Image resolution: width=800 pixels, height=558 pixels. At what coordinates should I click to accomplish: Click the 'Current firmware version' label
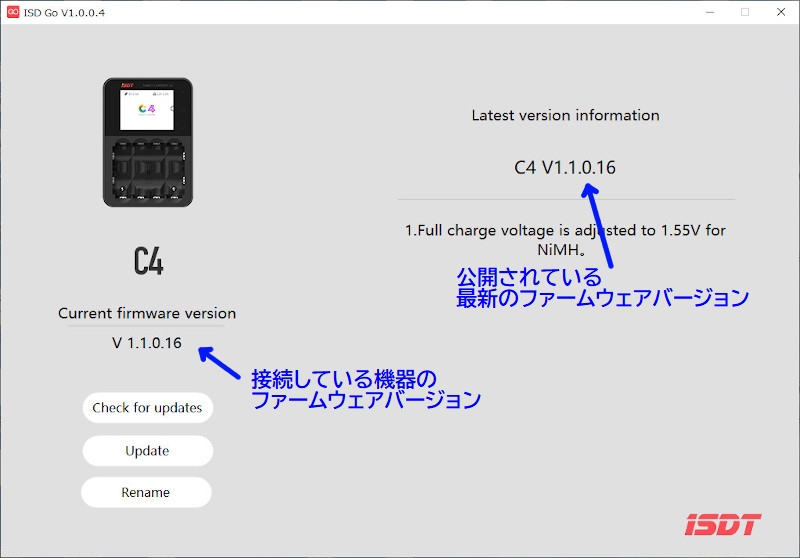point(147,313)
